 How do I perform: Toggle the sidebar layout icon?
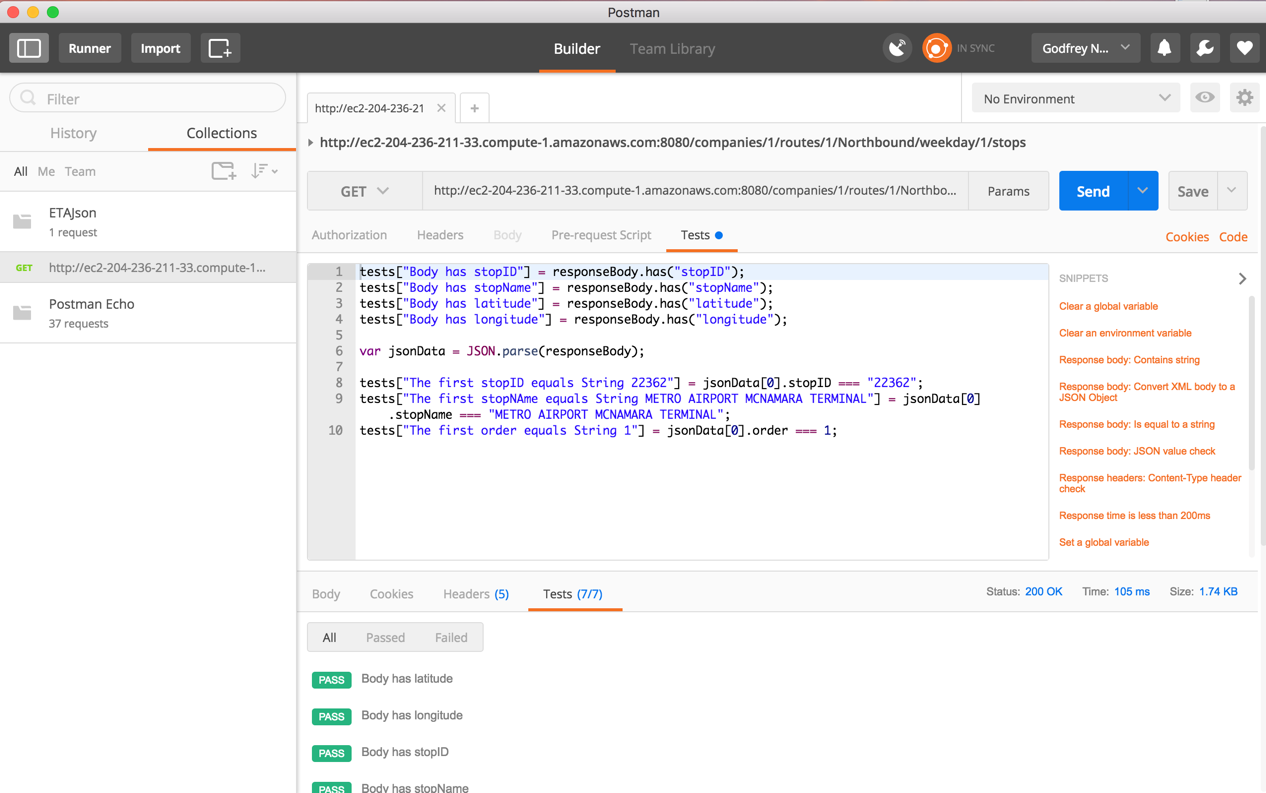click(x=29, y=48)
